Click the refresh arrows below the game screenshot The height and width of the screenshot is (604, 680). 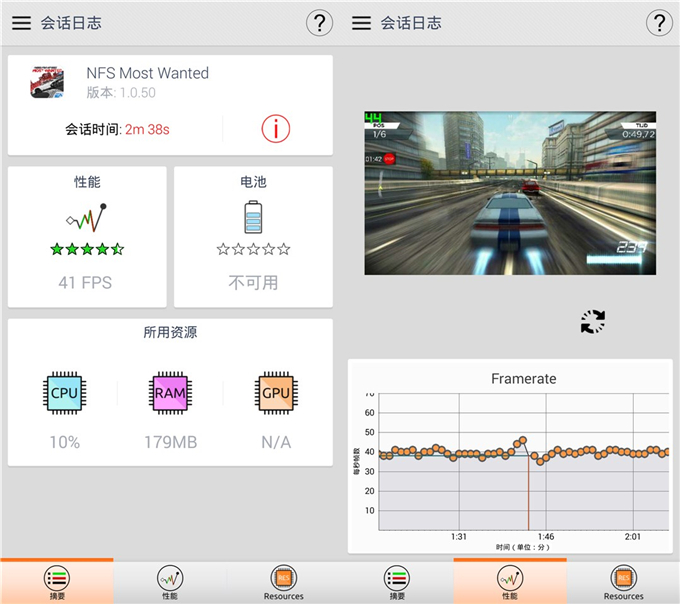[593, 321]
